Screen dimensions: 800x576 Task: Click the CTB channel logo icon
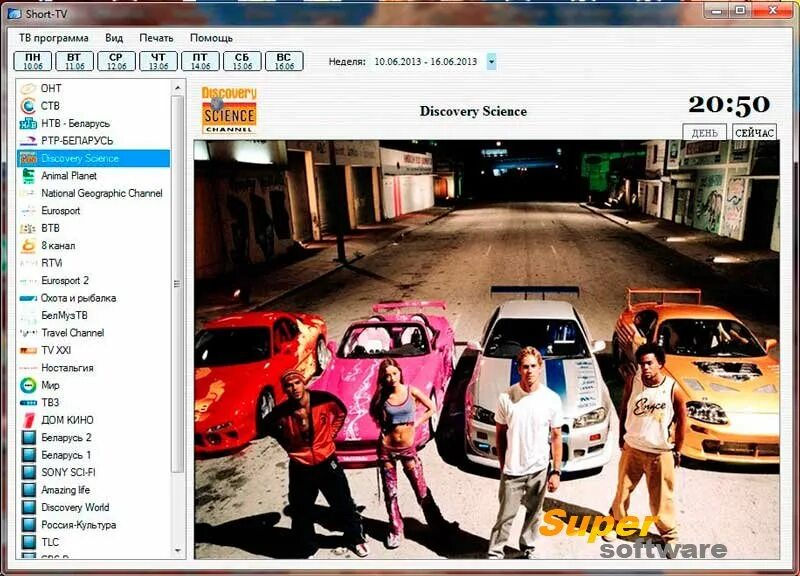pos(28,106)
